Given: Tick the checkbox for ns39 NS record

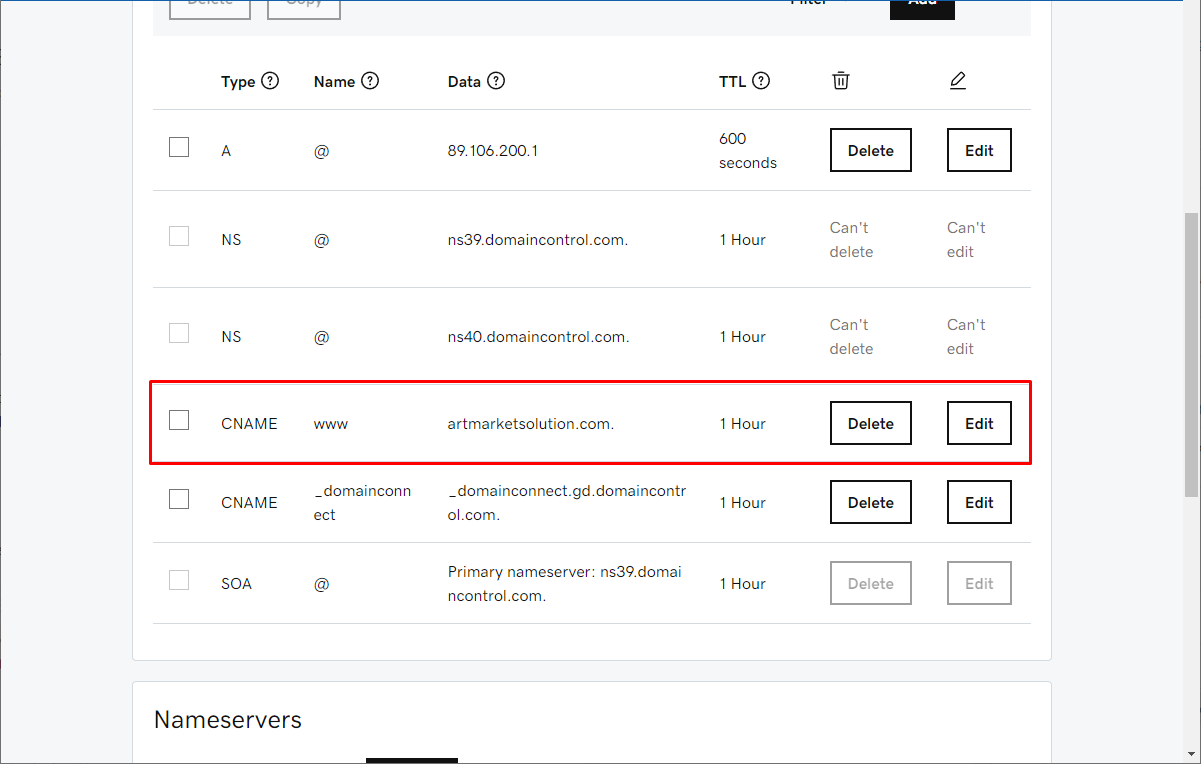Looking at the screenshot, I should pyautogui.click(x=179, y=236).
